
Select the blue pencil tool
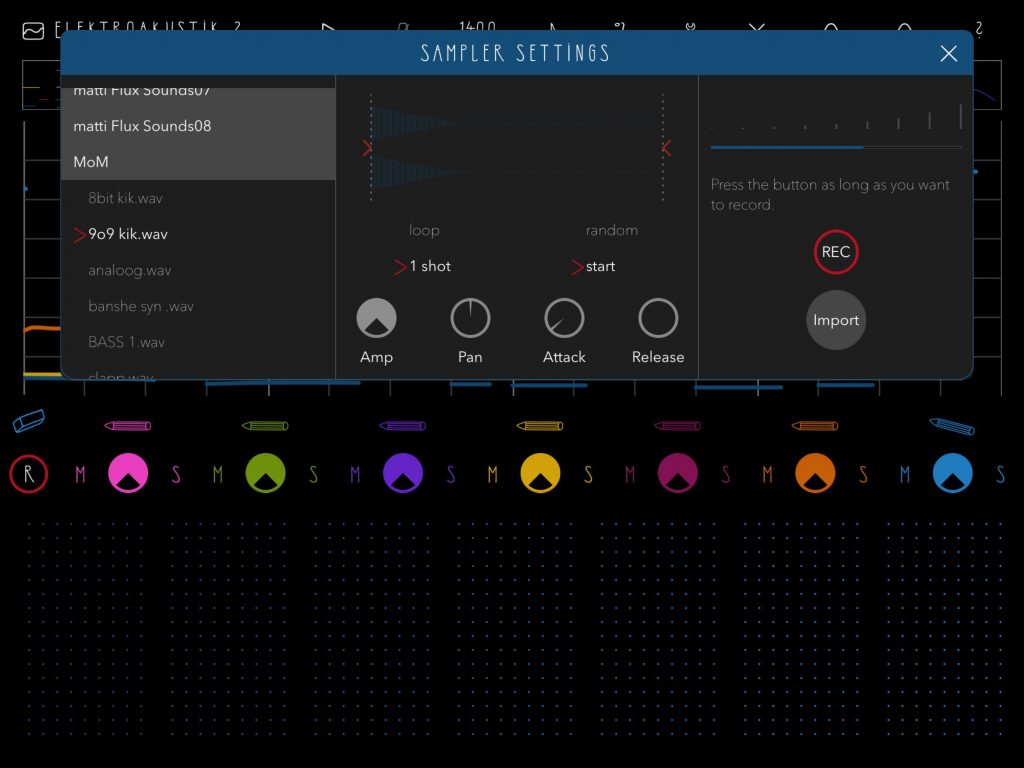[951, 426]
